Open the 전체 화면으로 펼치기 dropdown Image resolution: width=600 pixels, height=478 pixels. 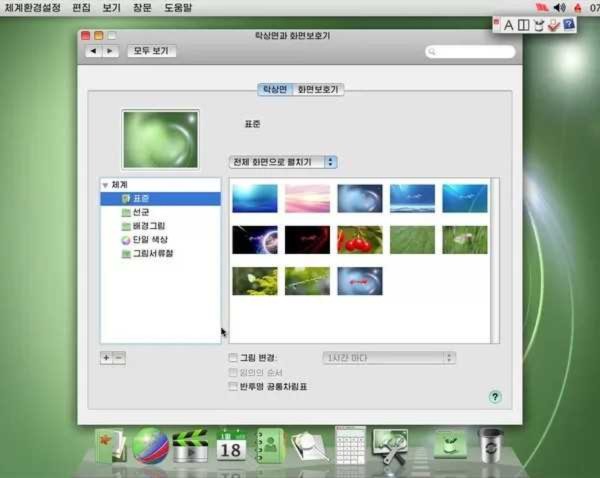pos(283,162)
